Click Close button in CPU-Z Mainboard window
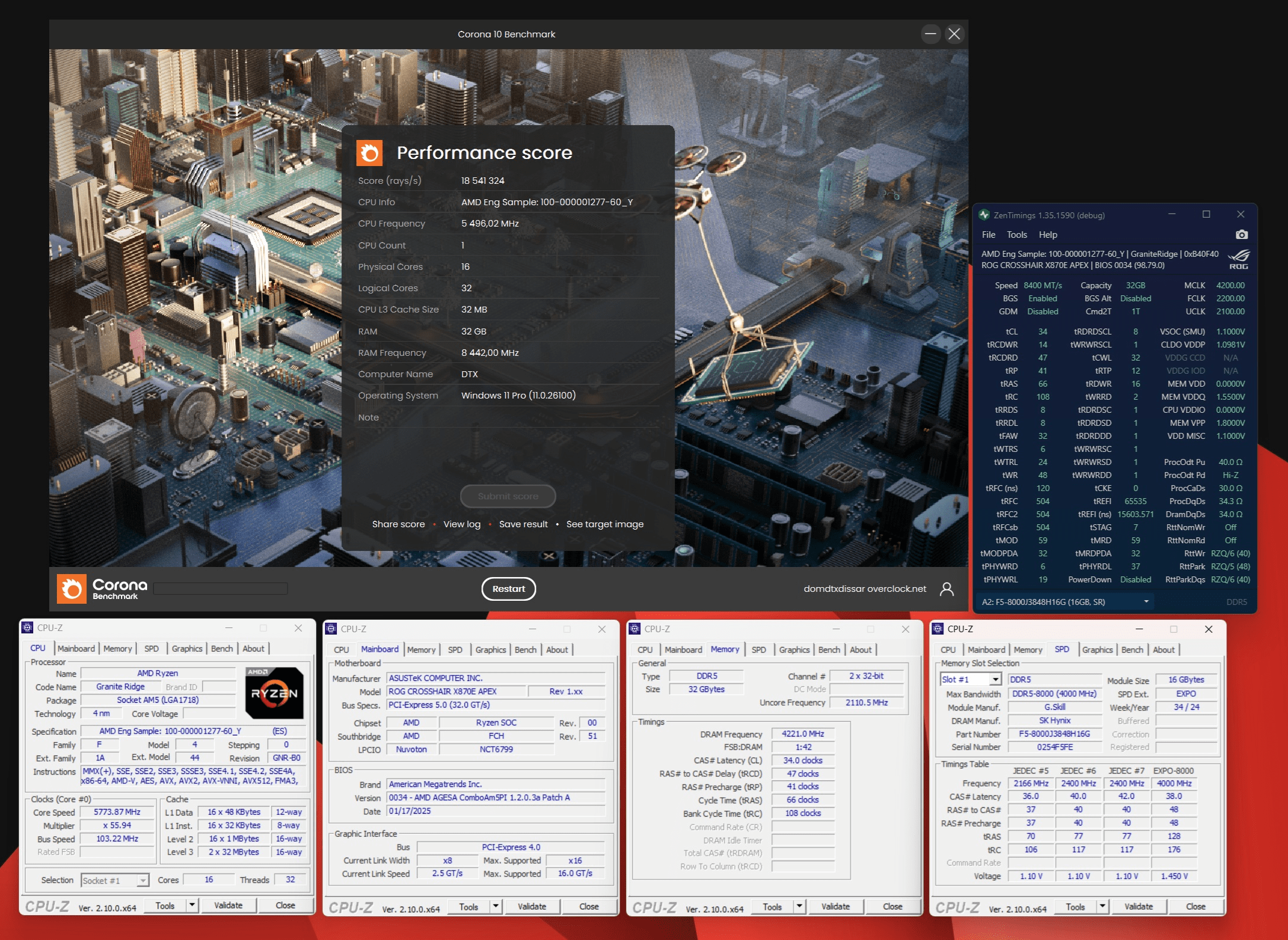Viewport: 1288px width, 940px height. (x=589, y=906)
